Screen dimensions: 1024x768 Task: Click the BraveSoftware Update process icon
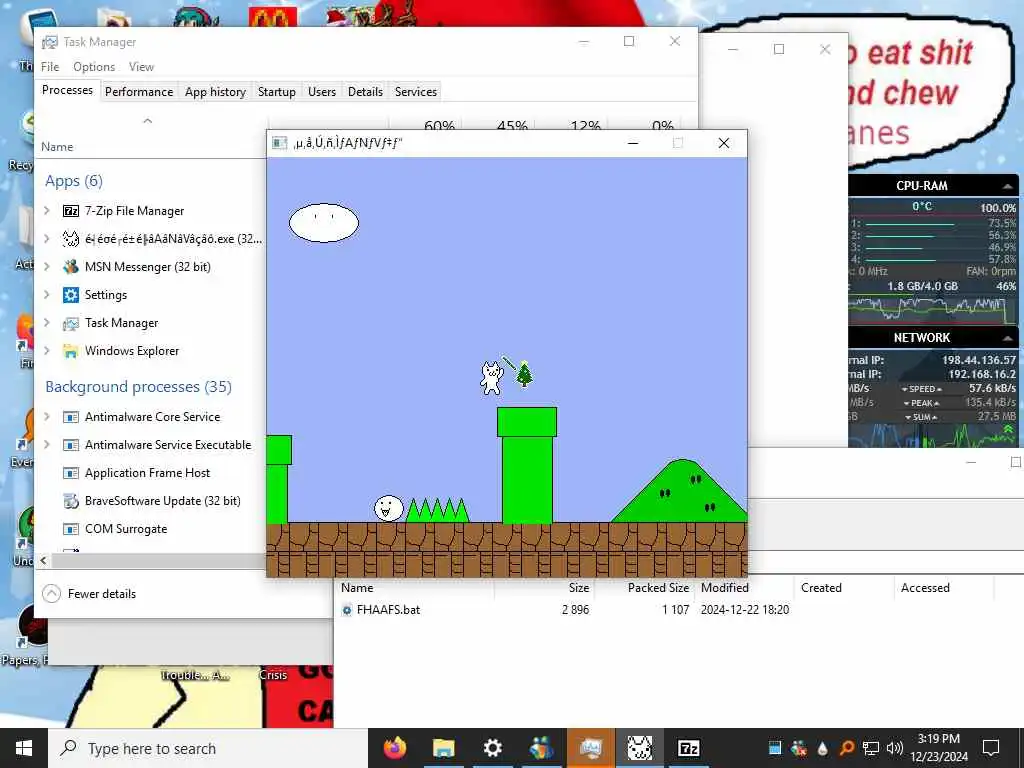71,501
